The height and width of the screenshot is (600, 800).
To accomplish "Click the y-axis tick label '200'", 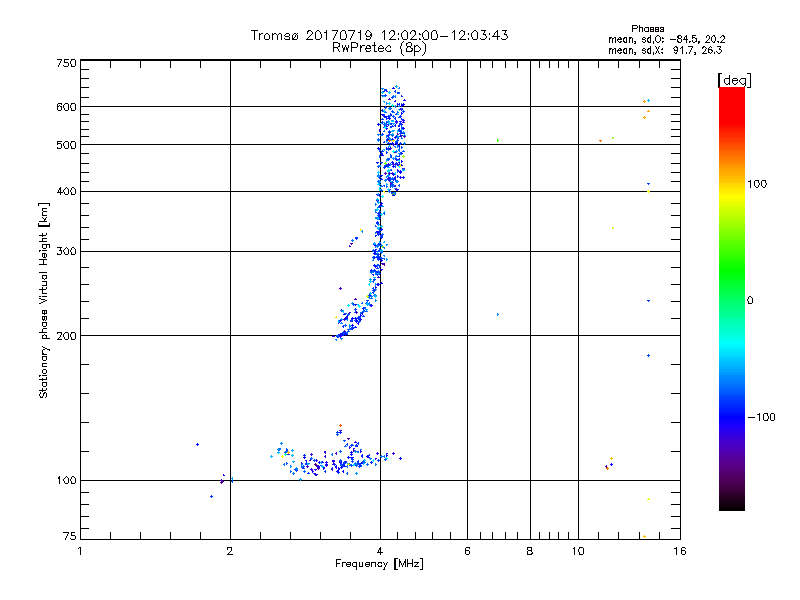I will (66, 336).
